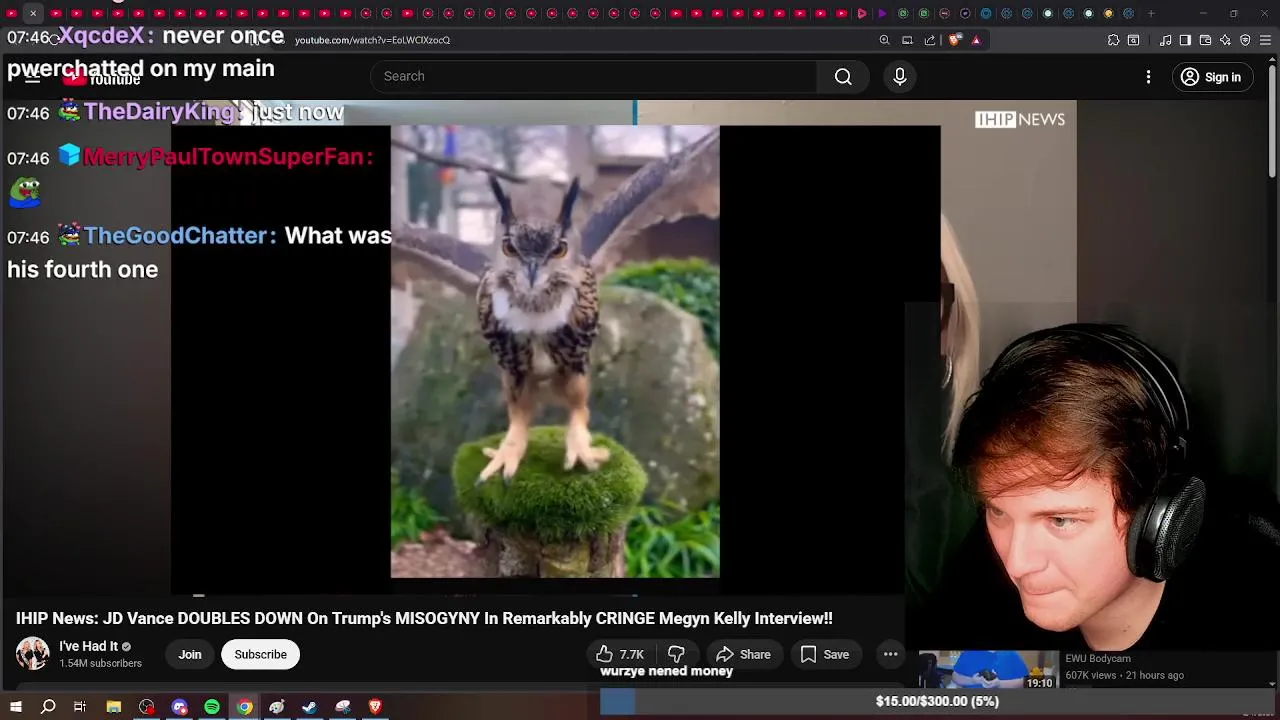Screen dimensions: 1280x720
Task: Click Share button under video
Action: pos(744,655)
